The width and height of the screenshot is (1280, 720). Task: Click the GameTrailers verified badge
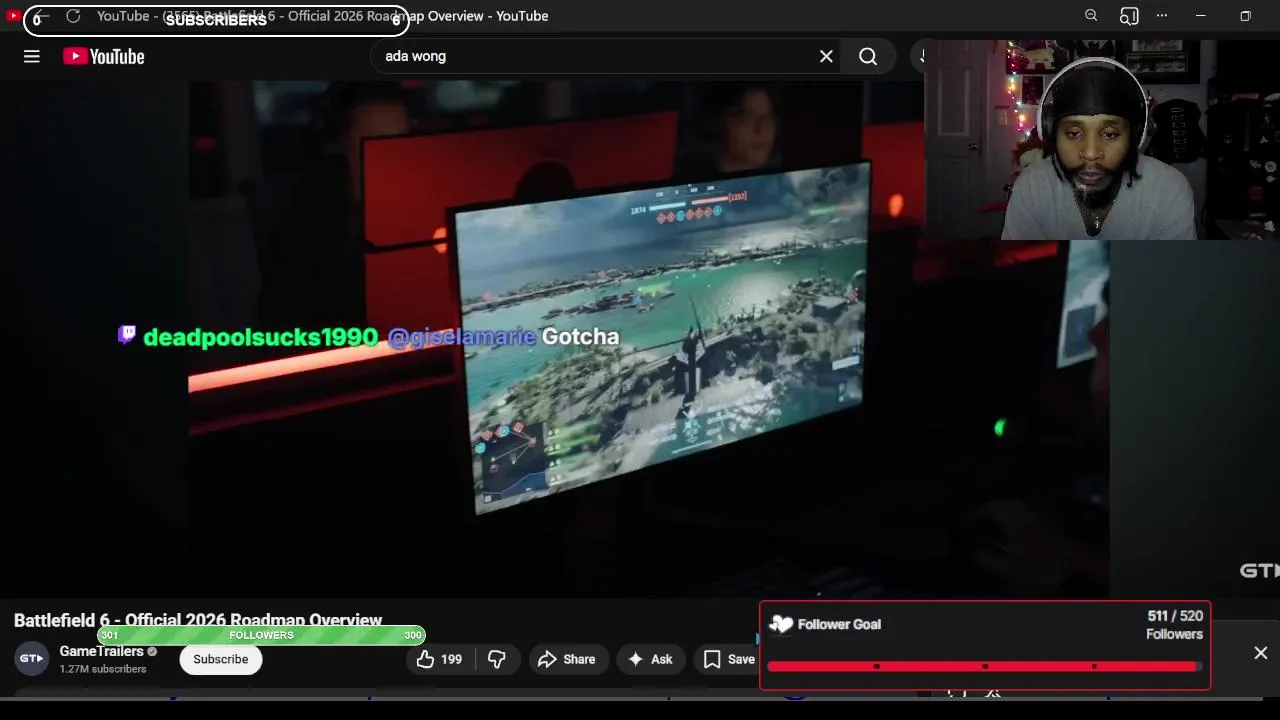point(152,652)
